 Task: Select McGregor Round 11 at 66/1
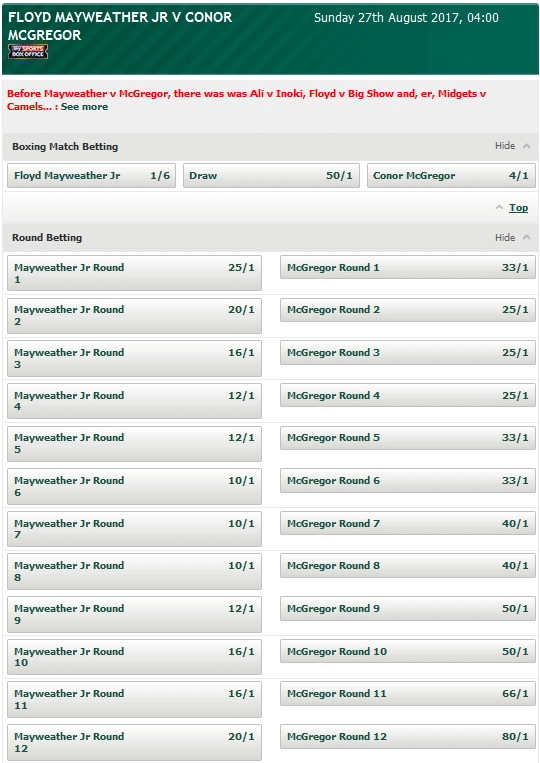click(408, 693)
